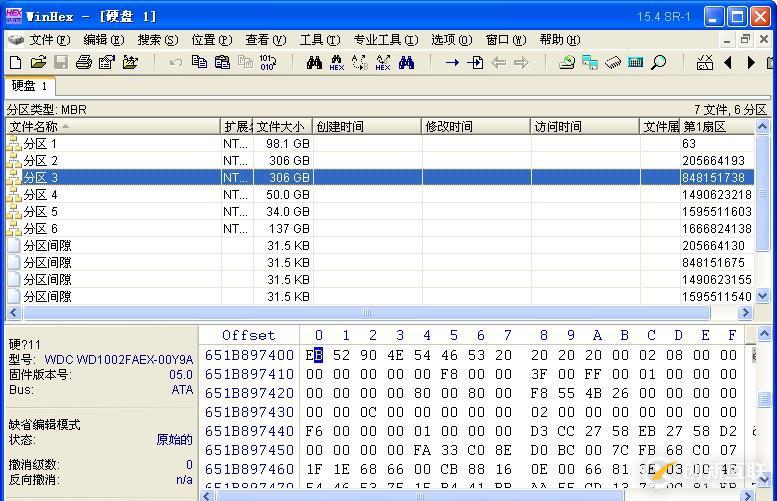Sort by 修改时间 column header

[x=476, y=126]
